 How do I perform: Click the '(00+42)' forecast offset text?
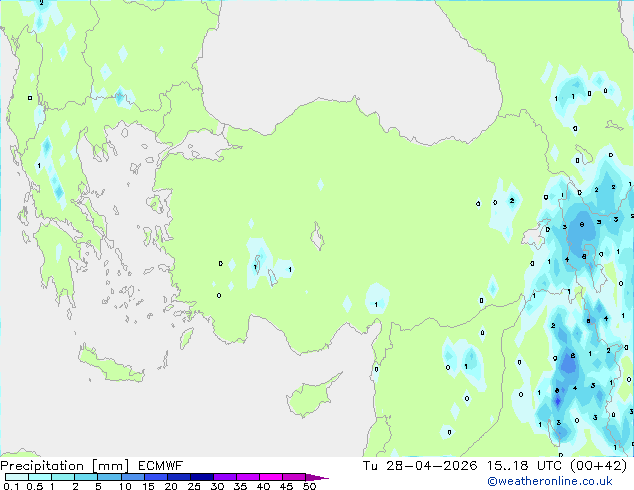[x=598, y=466]
